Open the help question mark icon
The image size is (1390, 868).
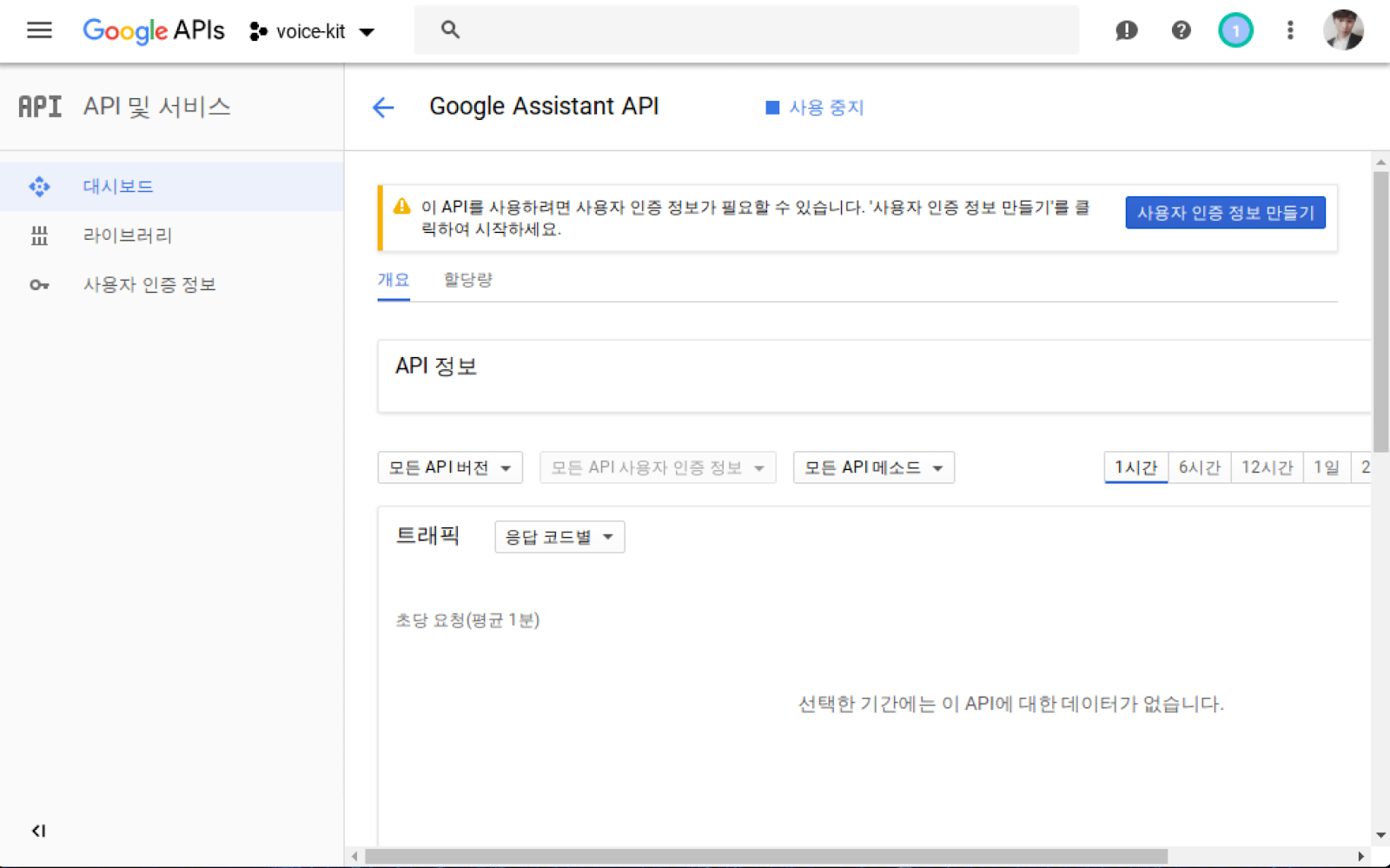click(x=1181, y=30)
